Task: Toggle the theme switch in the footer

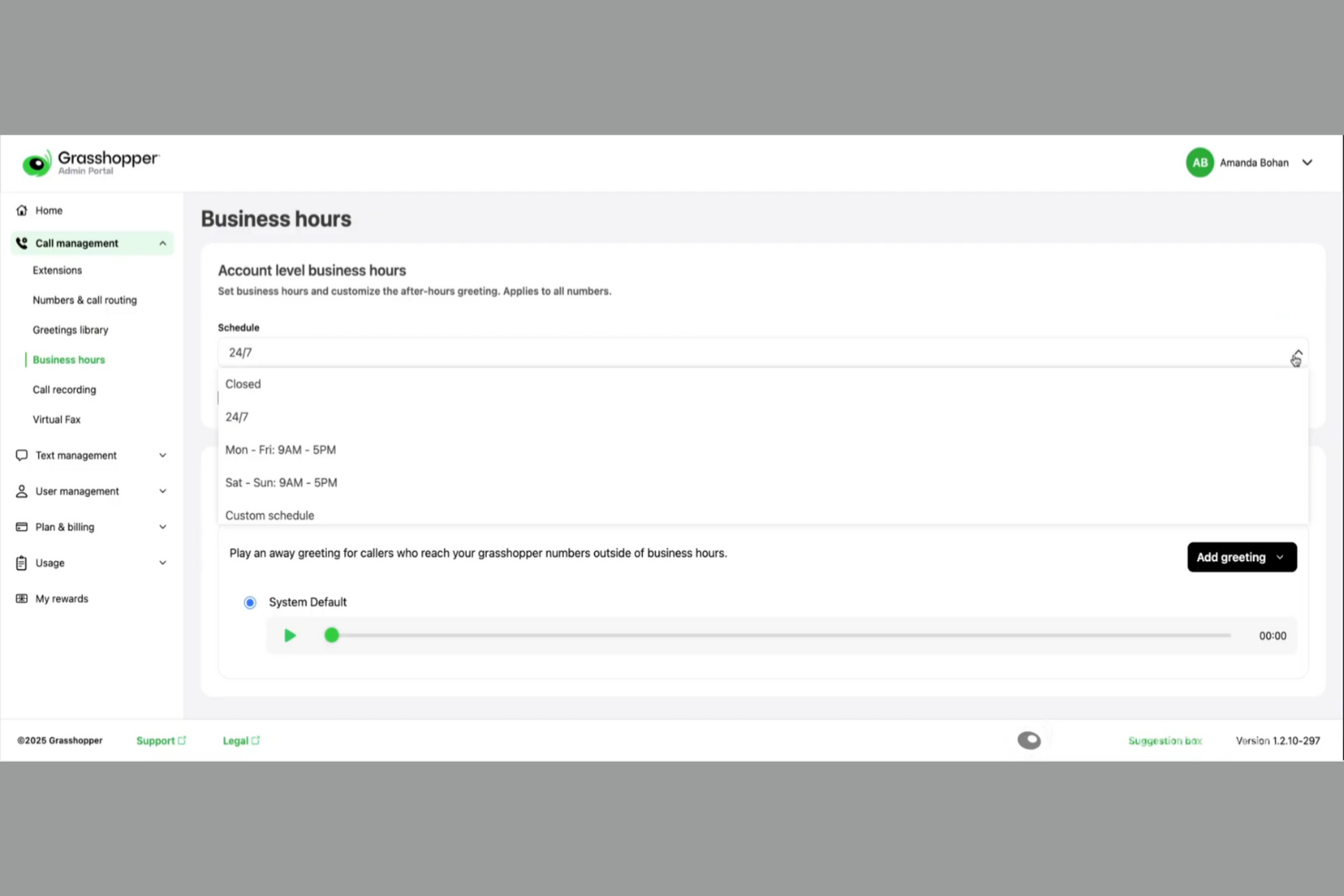Action: tap(1029, 740)
